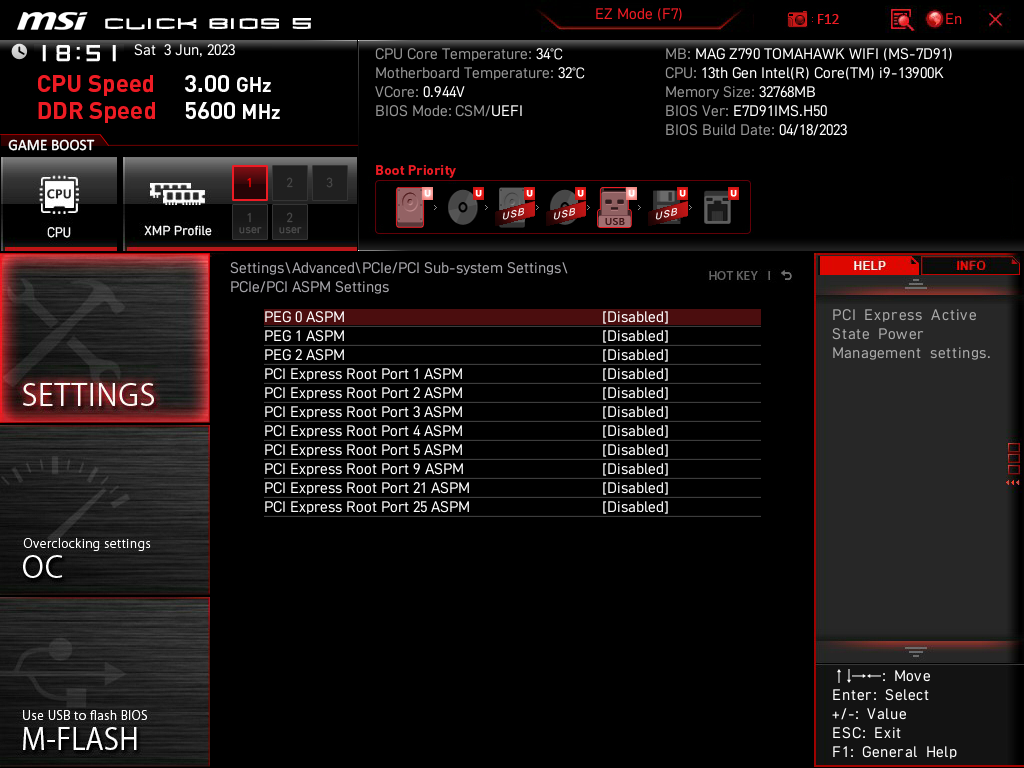Select the network boot device icon
Screen dimensions: 1024x768
[x=720, y=207]
